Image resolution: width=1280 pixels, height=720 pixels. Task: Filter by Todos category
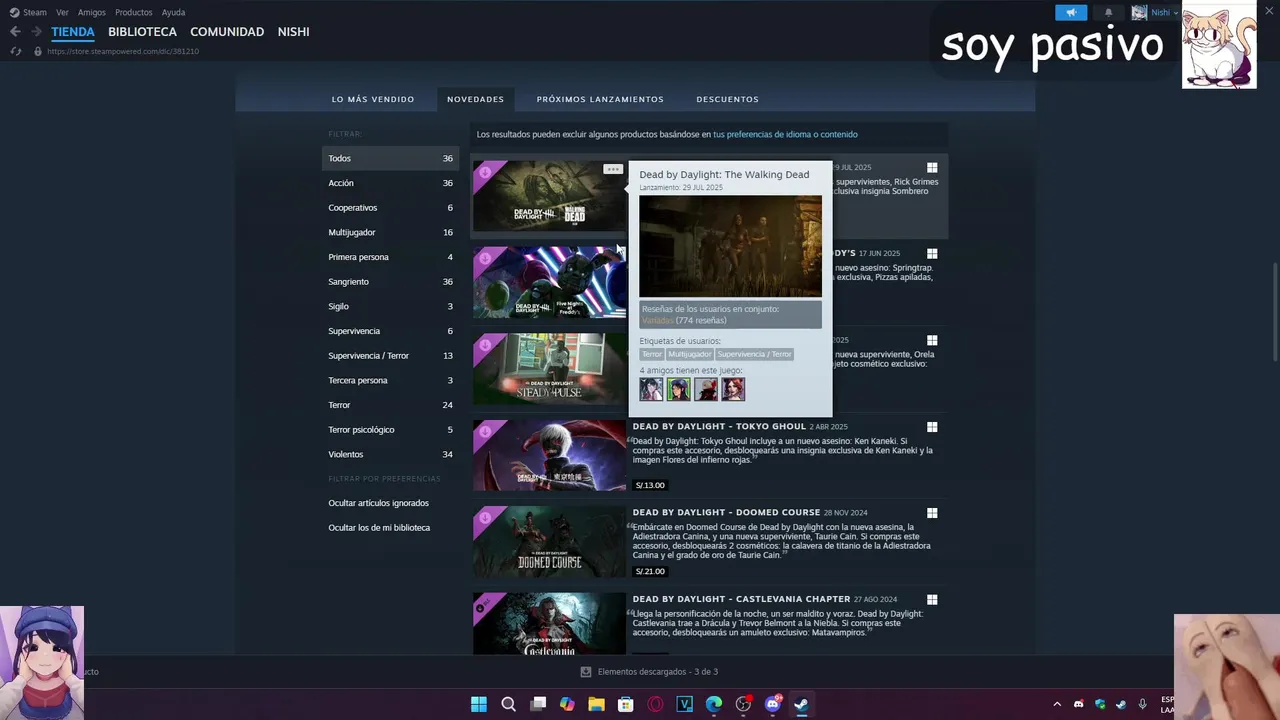(390, 158)
